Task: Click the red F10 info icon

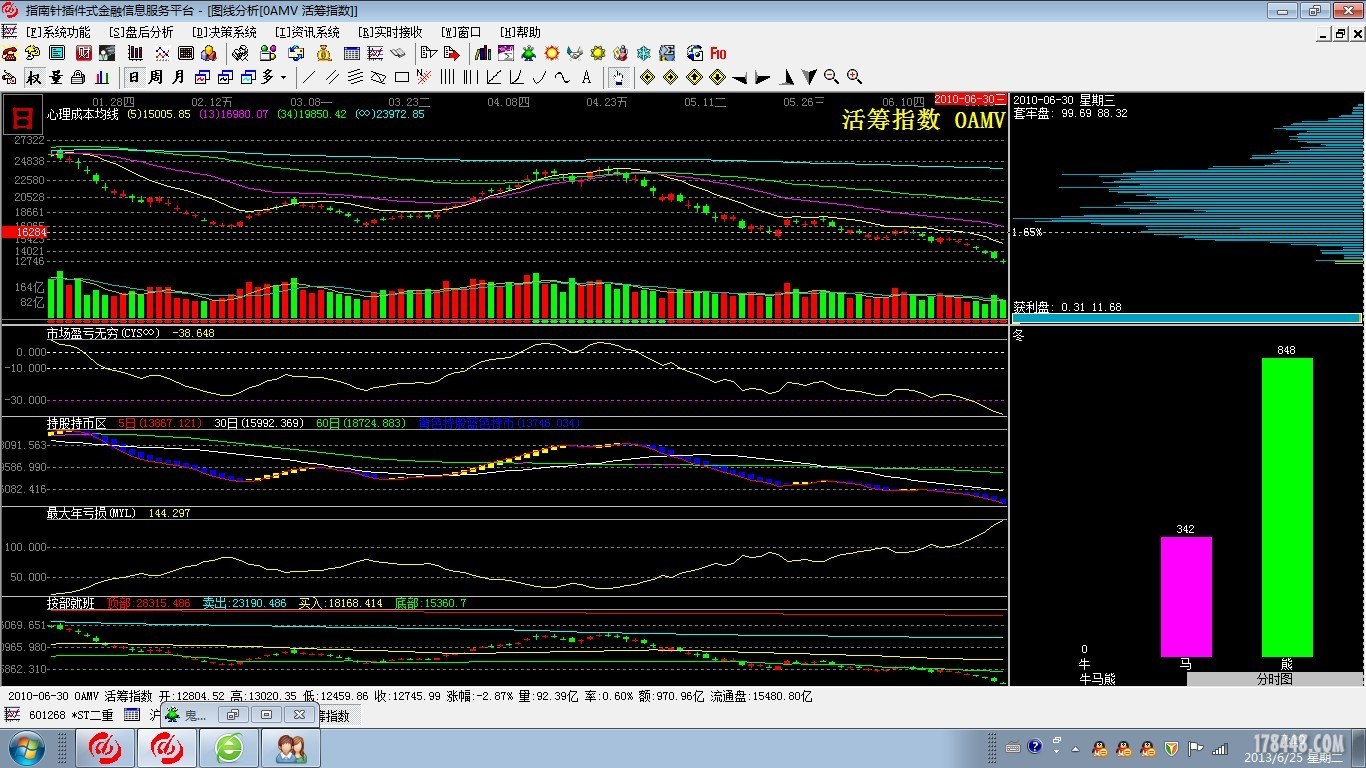Action: click(718, 53)
